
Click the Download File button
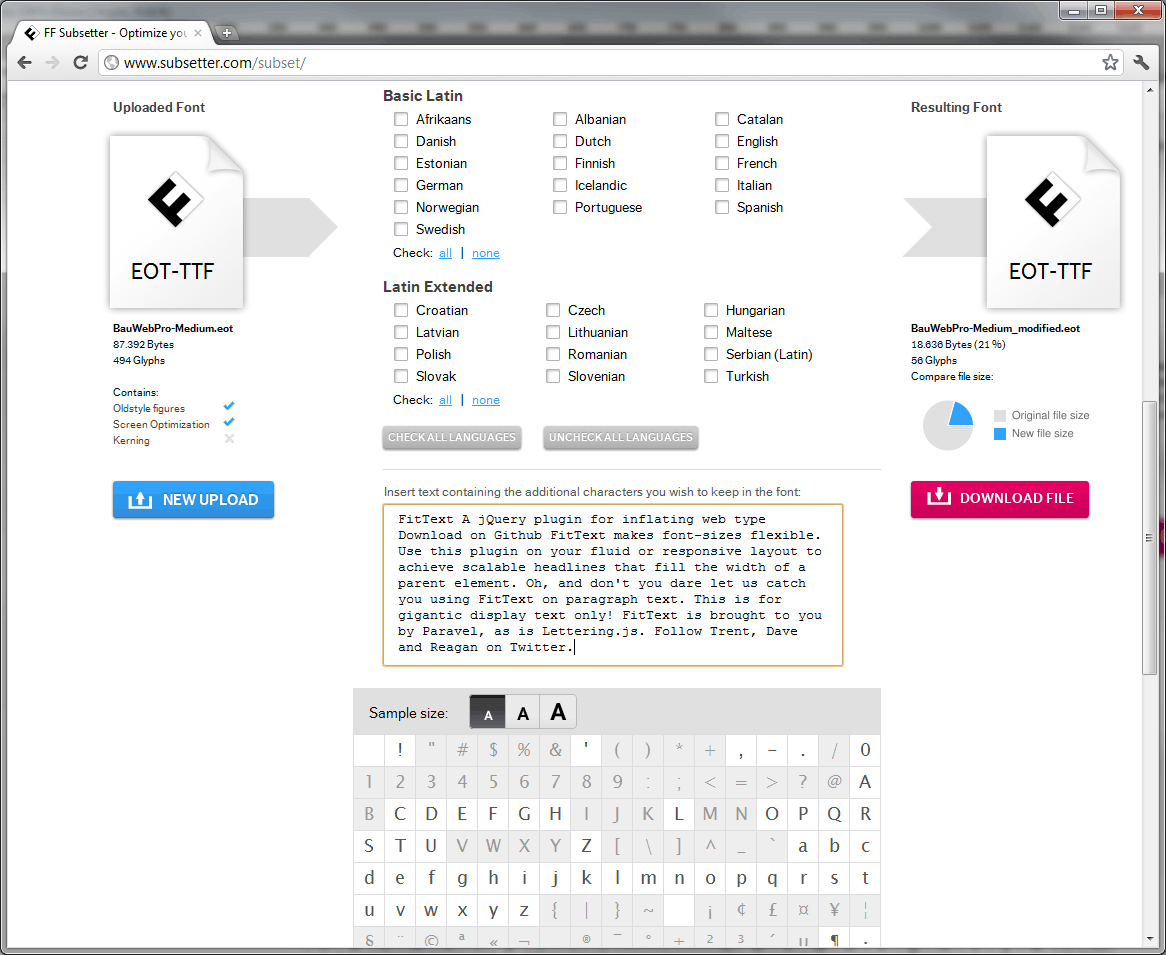999,498
